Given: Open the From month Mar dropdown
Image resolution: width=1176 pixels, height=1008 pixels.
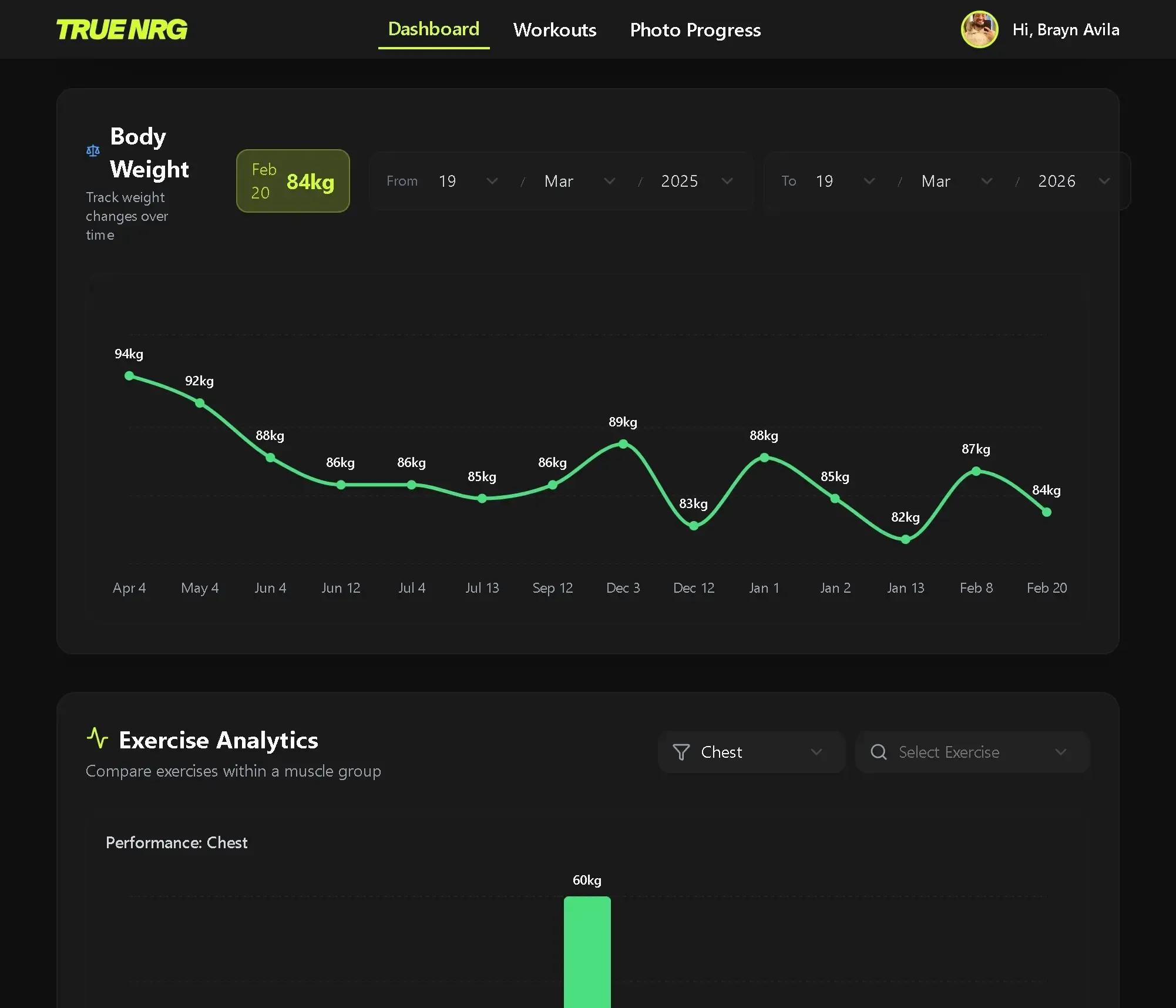Looking at the screenshot, I should pyautogui.click(x=579, y=181).
